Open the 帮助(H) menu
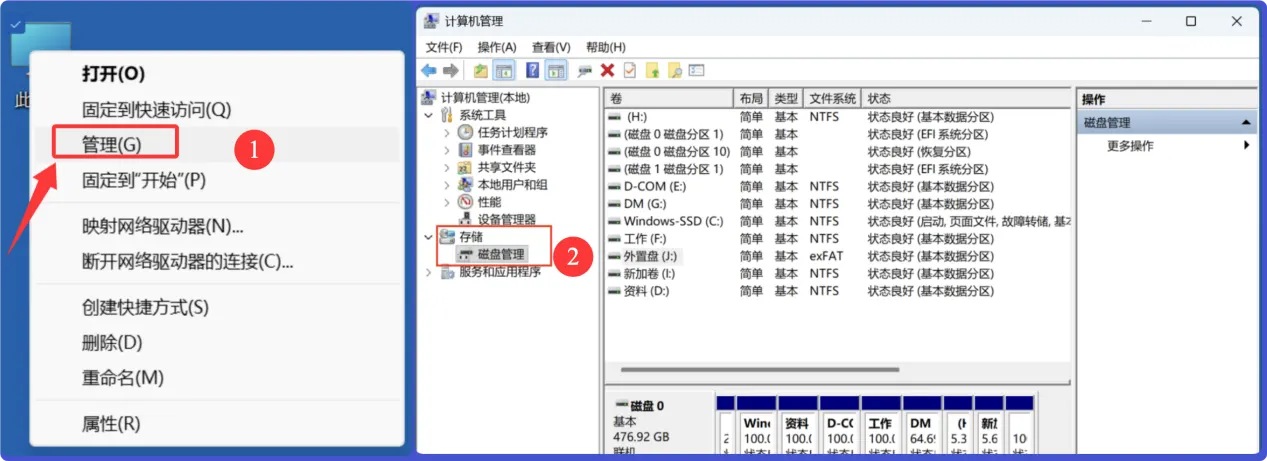 coord(605,47)
